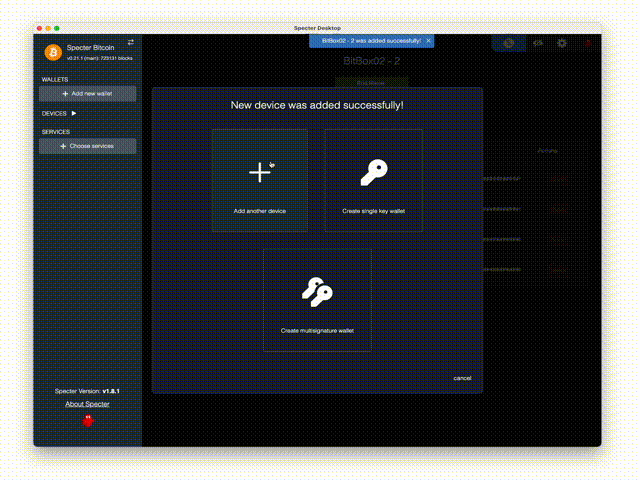Open the About Specter link
640x480 pixels.
point(87,404)
